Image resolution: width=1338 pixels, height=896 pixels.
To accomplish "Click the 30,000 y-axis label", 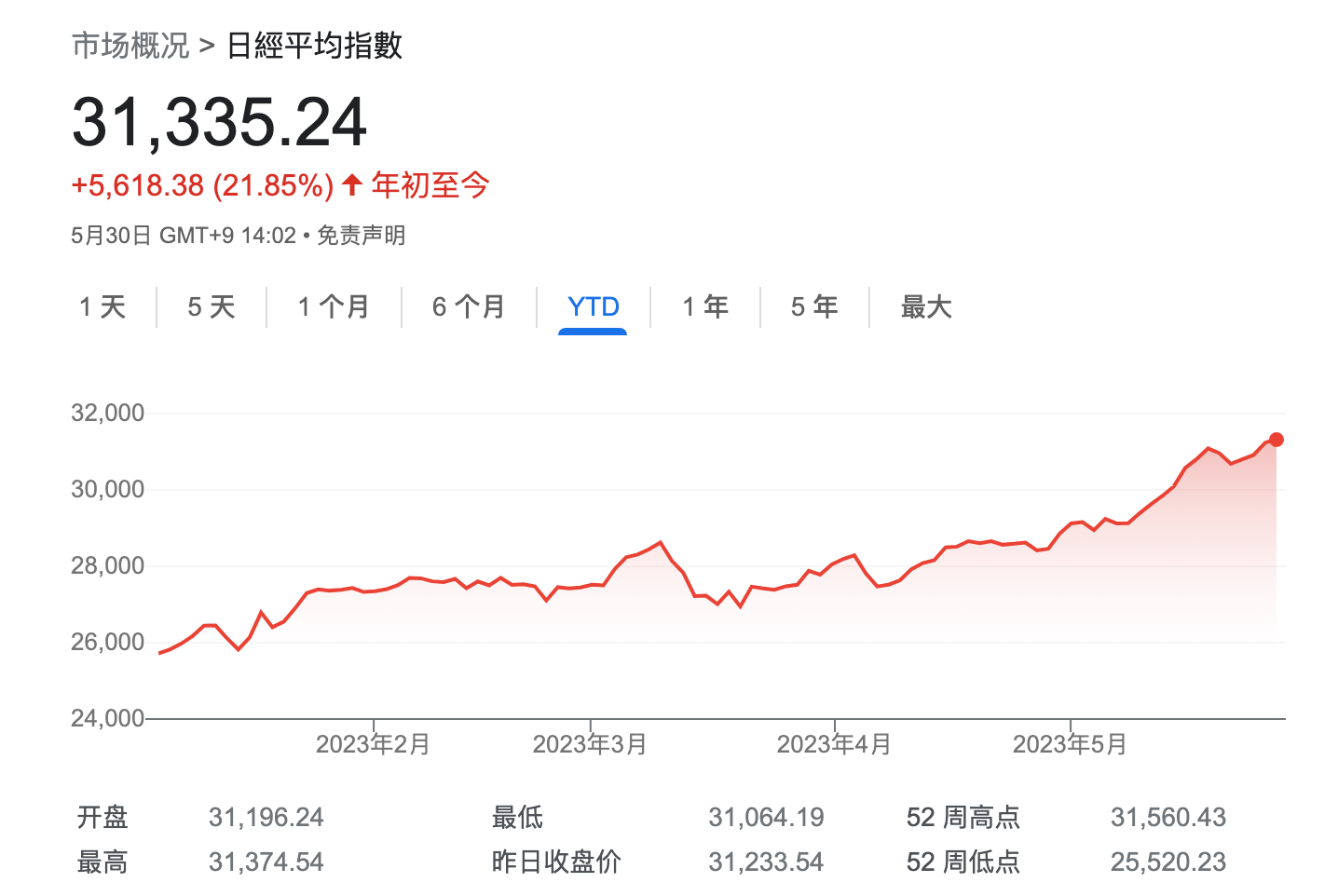I will pyautogui.click(x=108, y=489).
